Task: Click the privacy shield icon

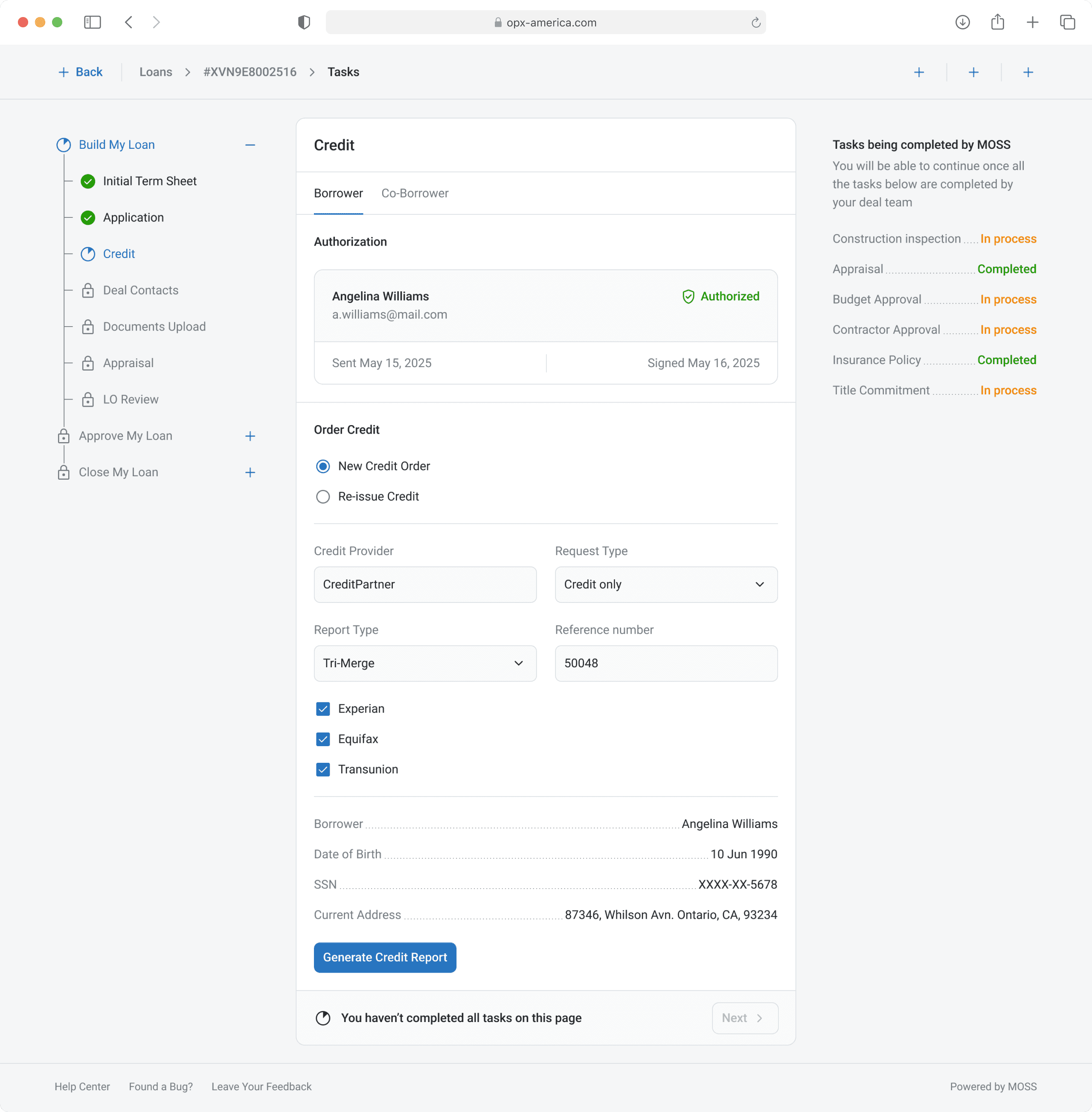Action: (304, 22)
